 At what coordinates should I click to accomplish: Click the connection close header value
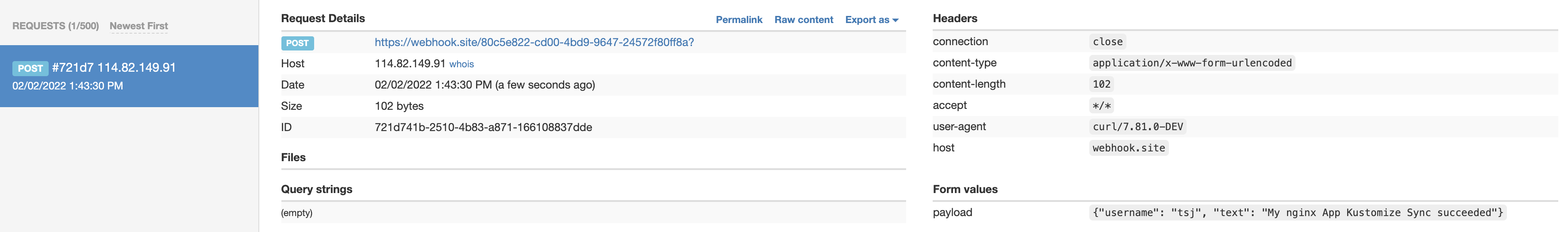1107,42
